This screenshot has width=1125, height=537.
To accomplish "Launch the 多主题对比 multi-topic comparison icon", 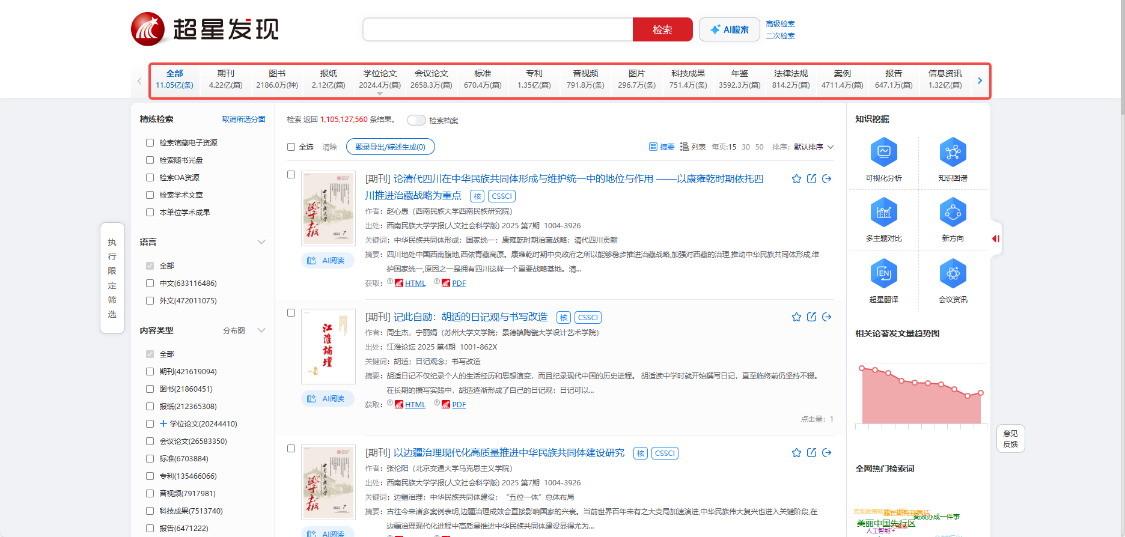I will [x=883, y=212].
